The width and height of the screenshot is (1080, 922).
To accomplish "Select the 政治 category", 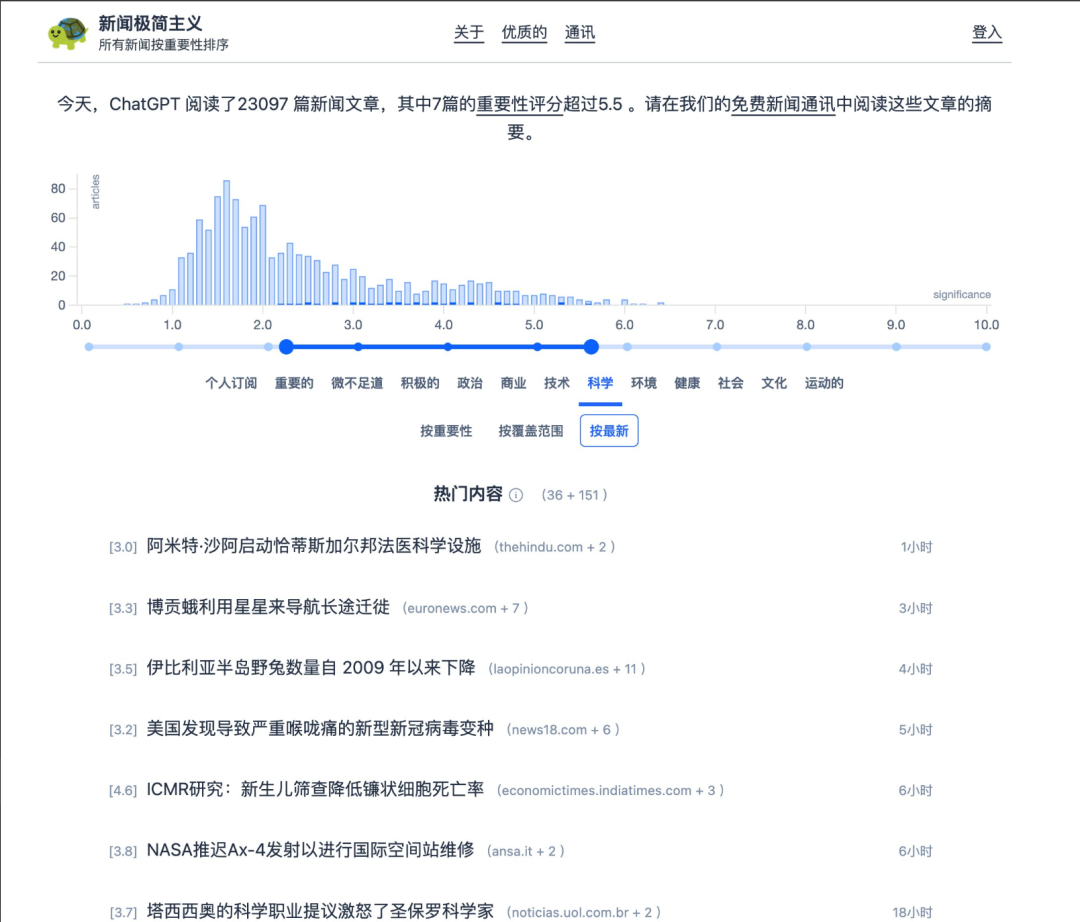I will pos(470,383).
